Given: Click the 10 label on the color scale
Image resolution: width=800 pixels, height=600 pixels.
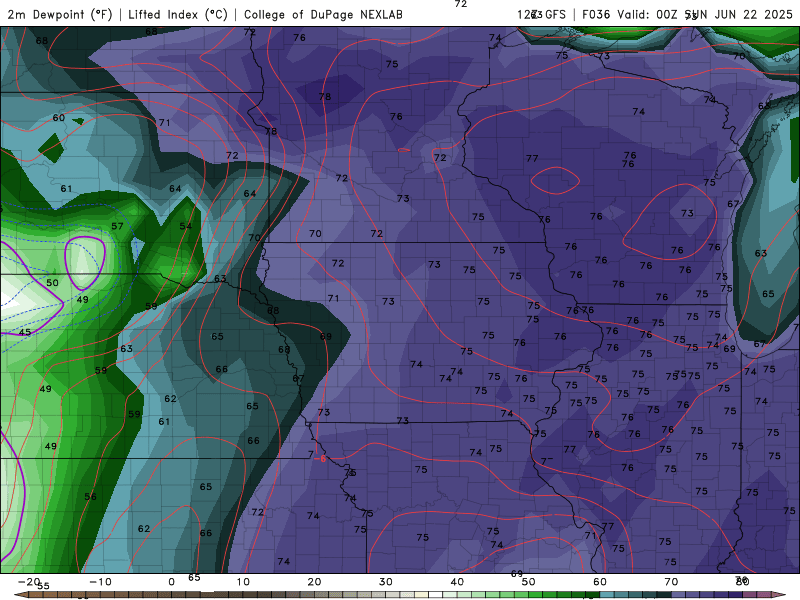Looking at the screenshot, I should click(243, 582).
